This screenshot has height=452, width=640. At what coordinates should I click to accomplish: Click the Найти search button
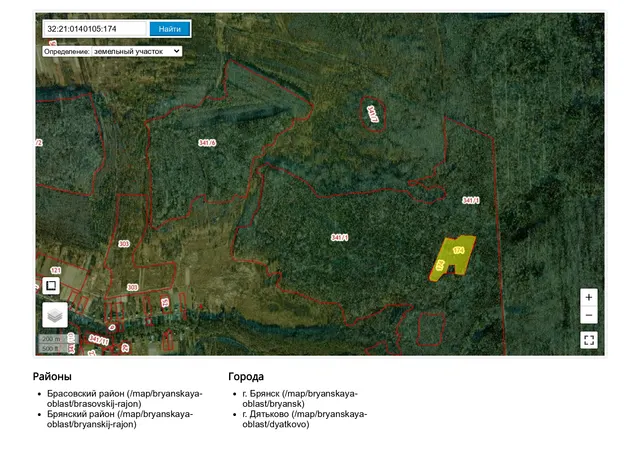tap(170, 29)
